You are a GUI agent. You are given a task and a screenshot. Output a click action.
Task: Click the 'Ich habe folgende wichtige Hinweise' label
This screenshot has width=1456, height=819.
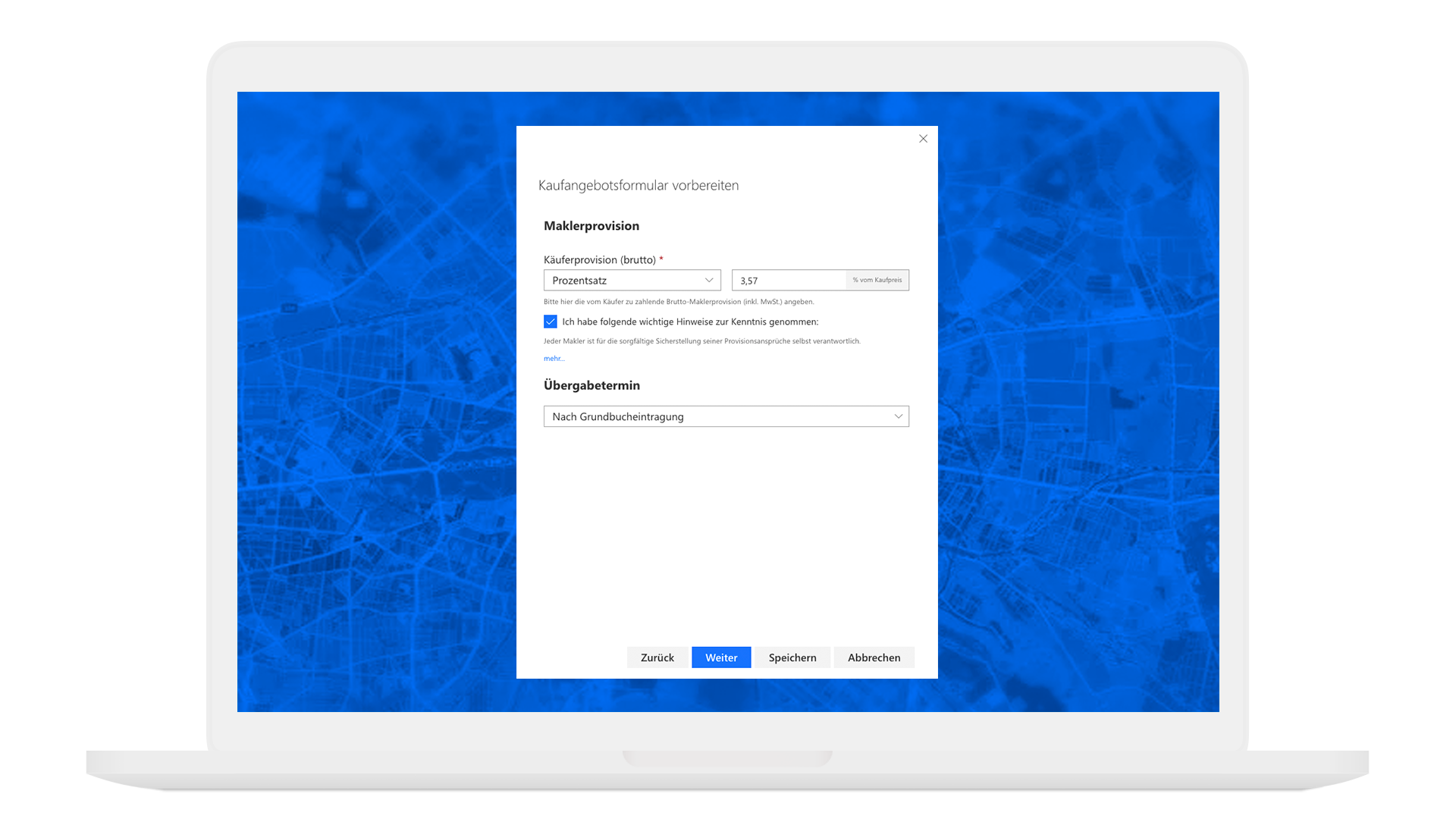(690, 322)
